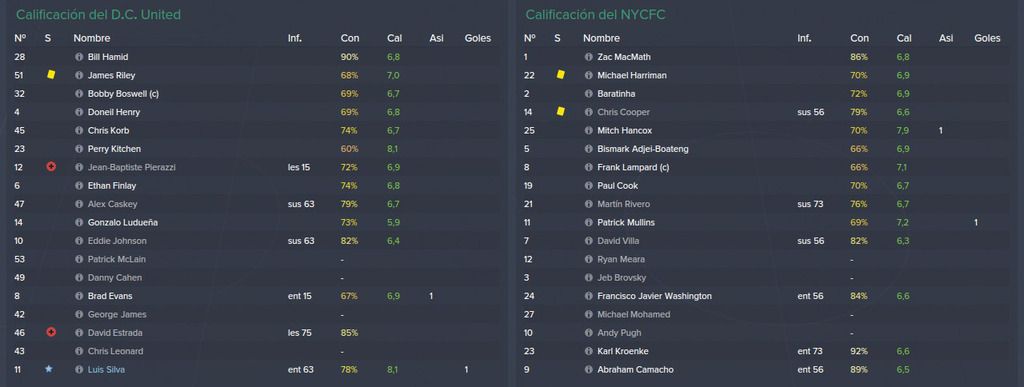
Task: Click the info icon next to David Villa
Action: coord(588,241)
